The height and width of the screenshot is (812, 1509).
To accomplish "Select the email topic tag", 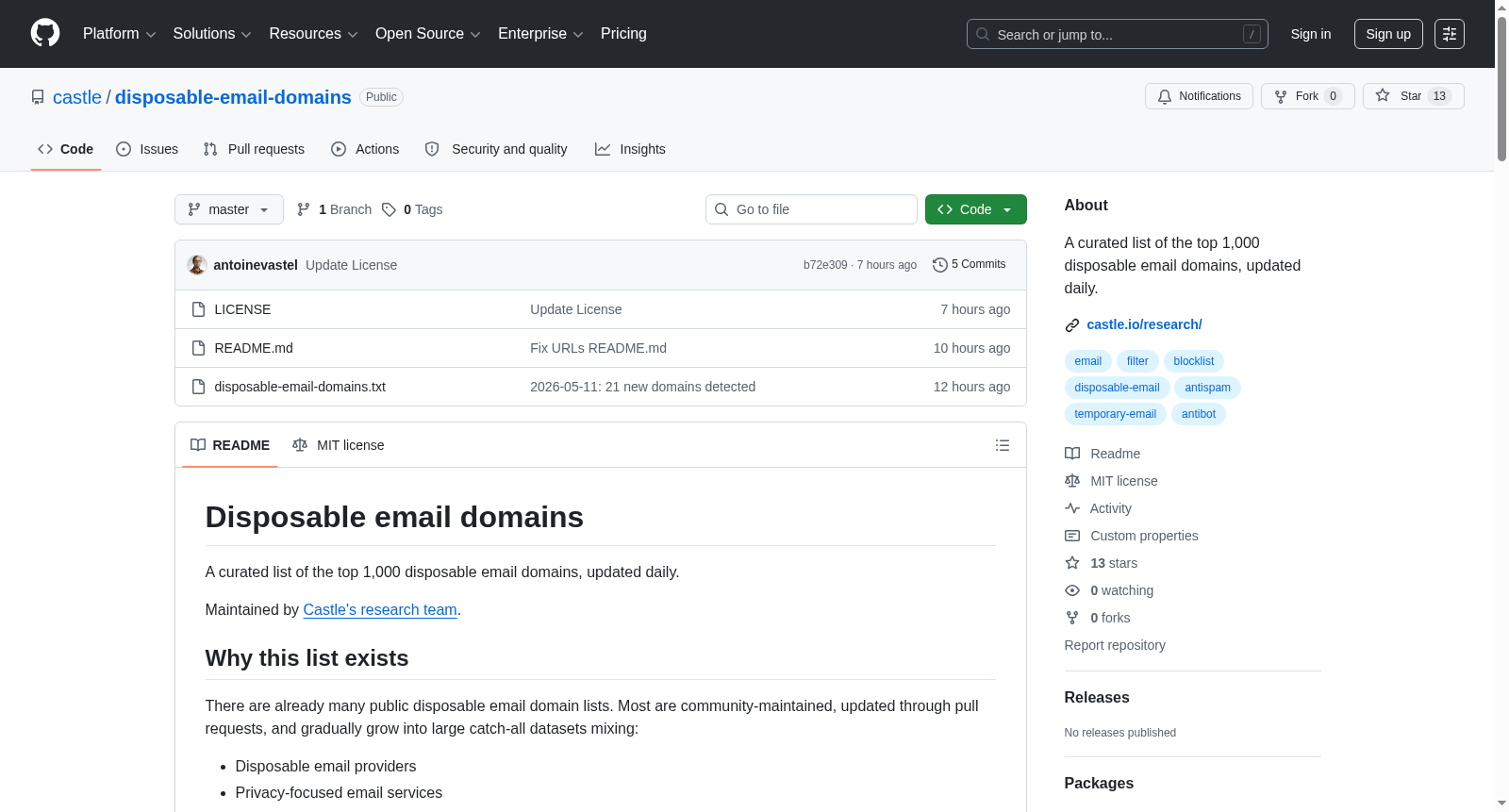I will 1087,361.
